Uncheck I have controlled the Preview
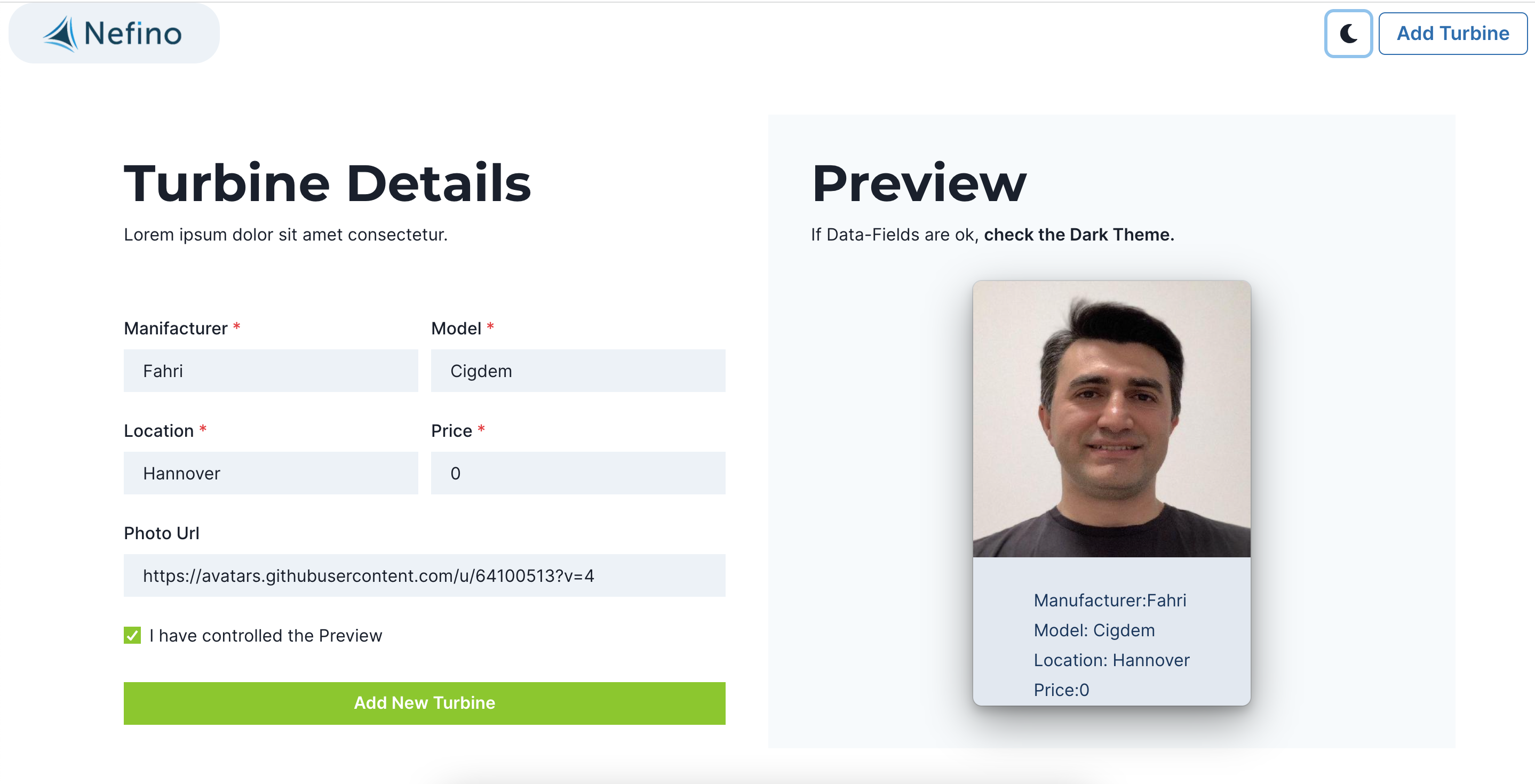Image resolution: width=1535 pixels, height=784 pixels. [x=132, y=635]
